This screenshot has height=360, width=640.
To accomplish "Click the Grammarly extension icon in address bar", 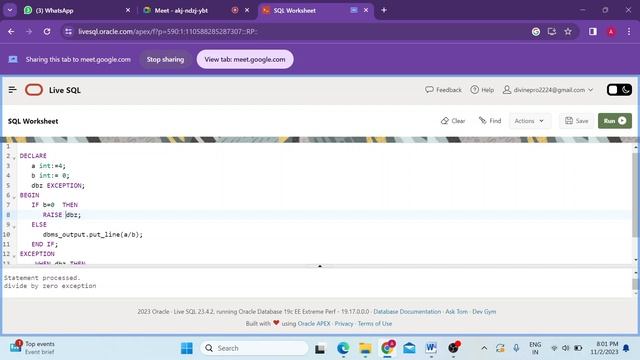I will pos(536,31).
